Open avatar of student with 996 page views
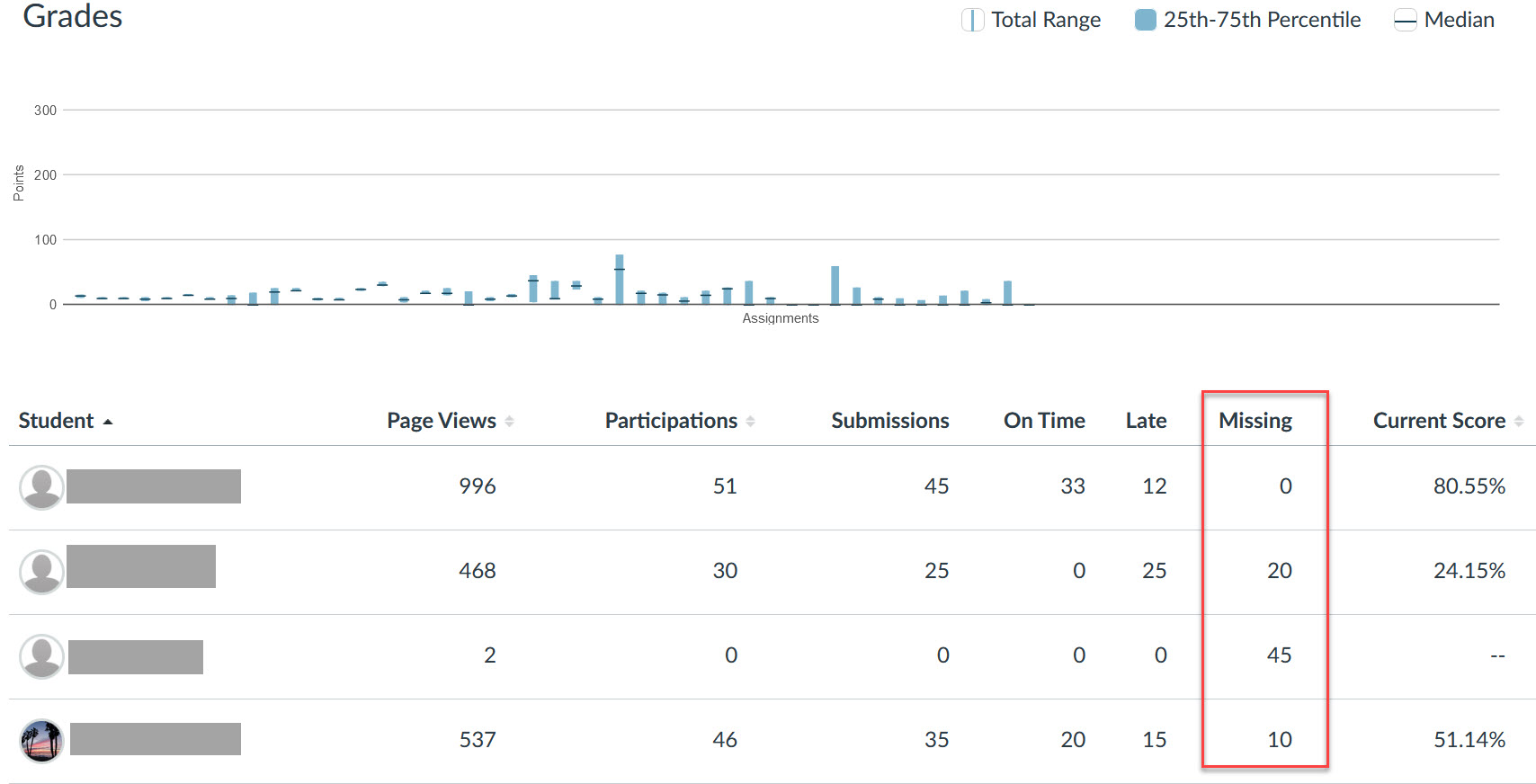 [41, 487]
